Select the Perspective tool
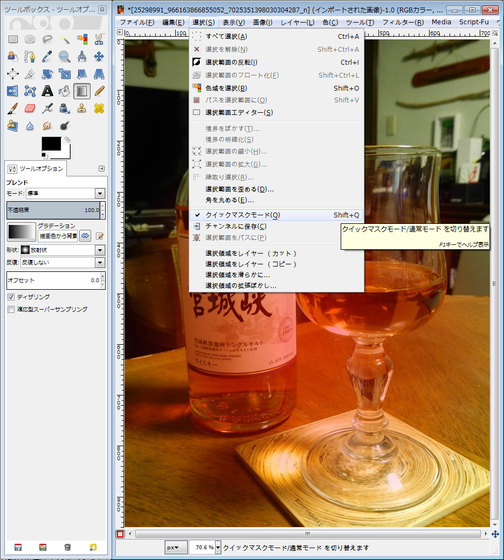 [99, 74]
